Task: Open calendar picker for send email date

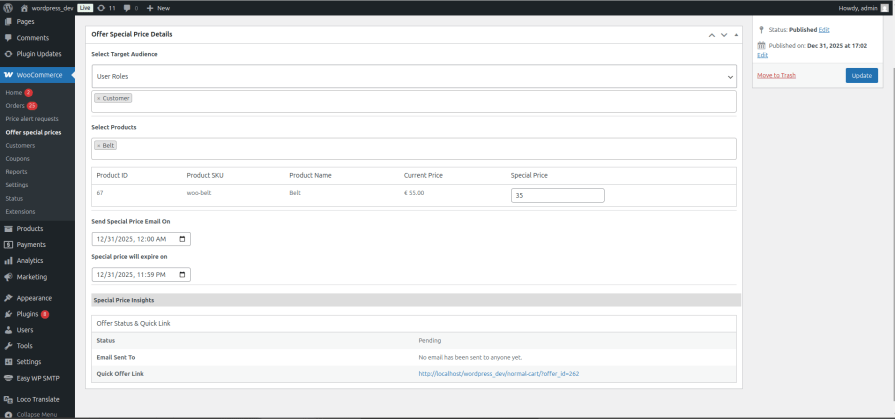Action: (x=181, y=239)
